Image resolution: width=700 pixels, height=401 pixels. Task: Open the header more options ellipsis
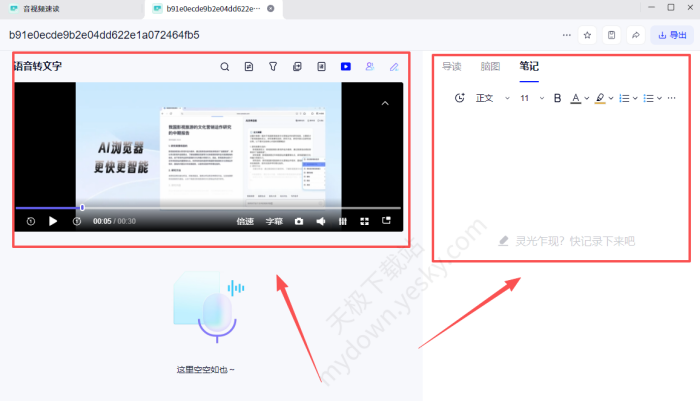click(567, 35)
